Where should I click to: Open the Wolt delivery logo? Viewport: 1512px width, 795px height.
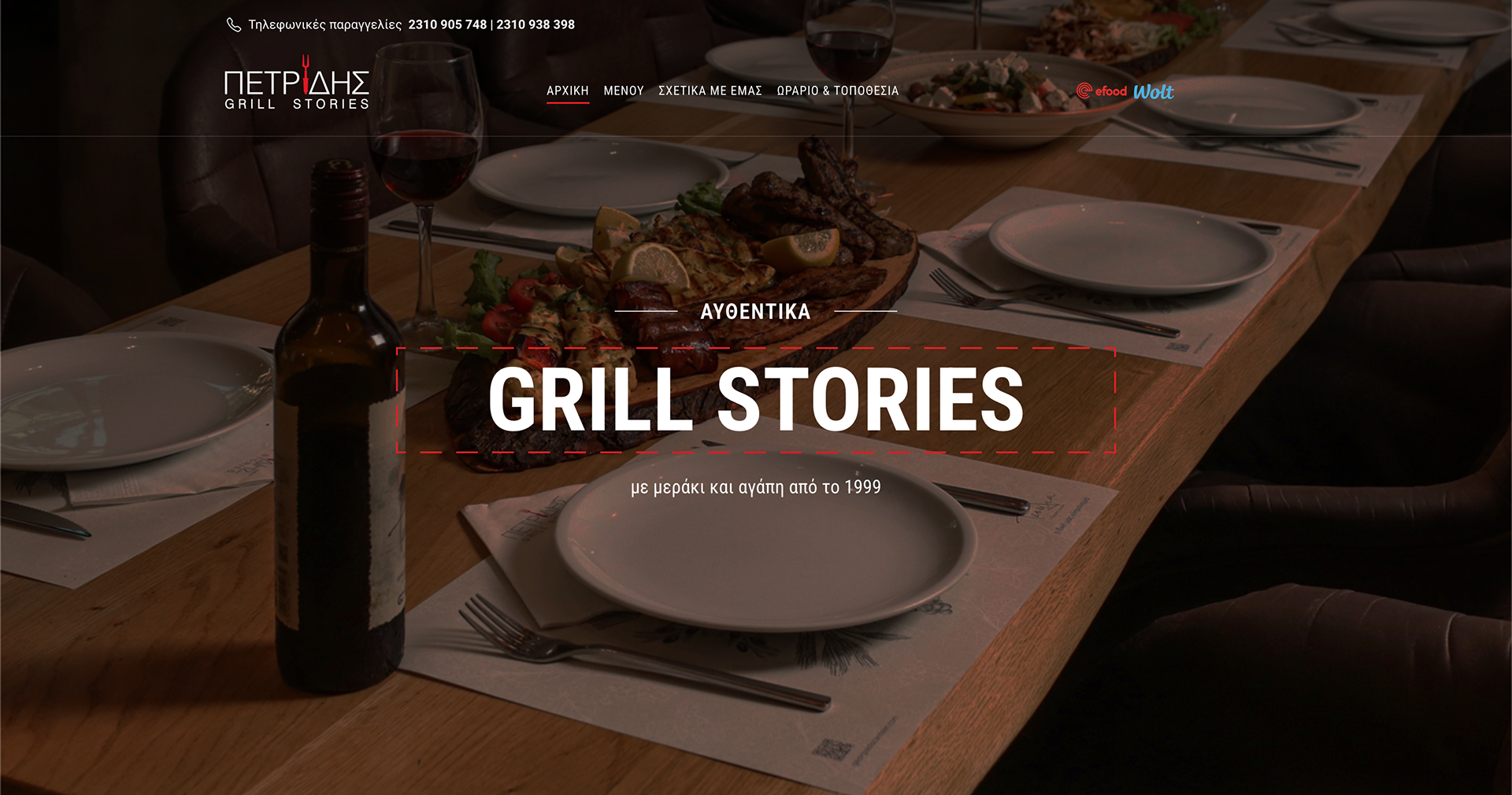1154,91
